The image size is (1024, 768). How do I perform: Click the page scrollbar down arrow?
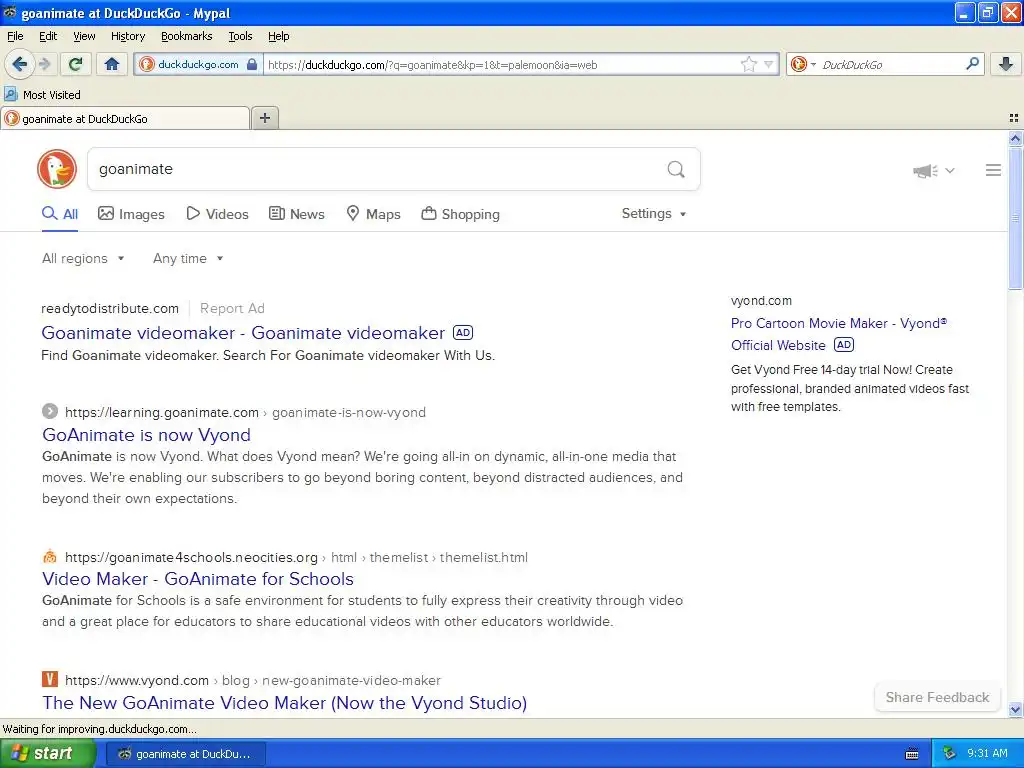1015,709
